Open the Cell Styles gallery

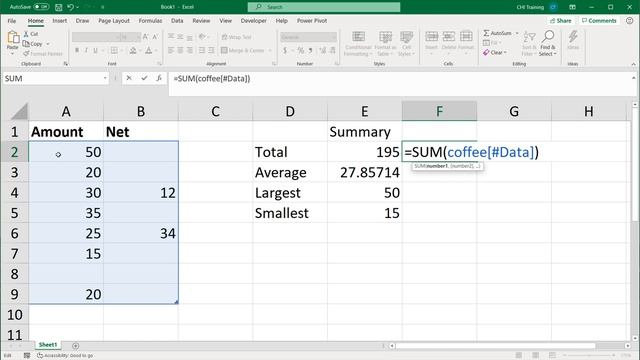pyautogui.click(x=406, y=44)
